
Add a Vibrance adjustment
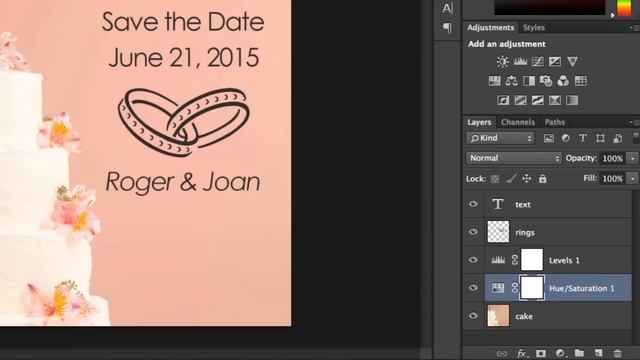tap(572, 62)
